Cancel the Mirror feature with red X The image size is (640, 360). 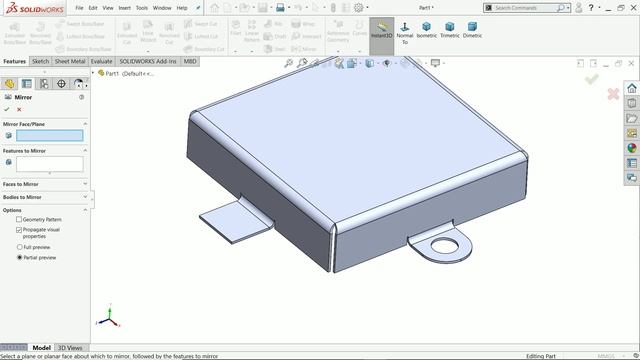(x=19, y=109)
